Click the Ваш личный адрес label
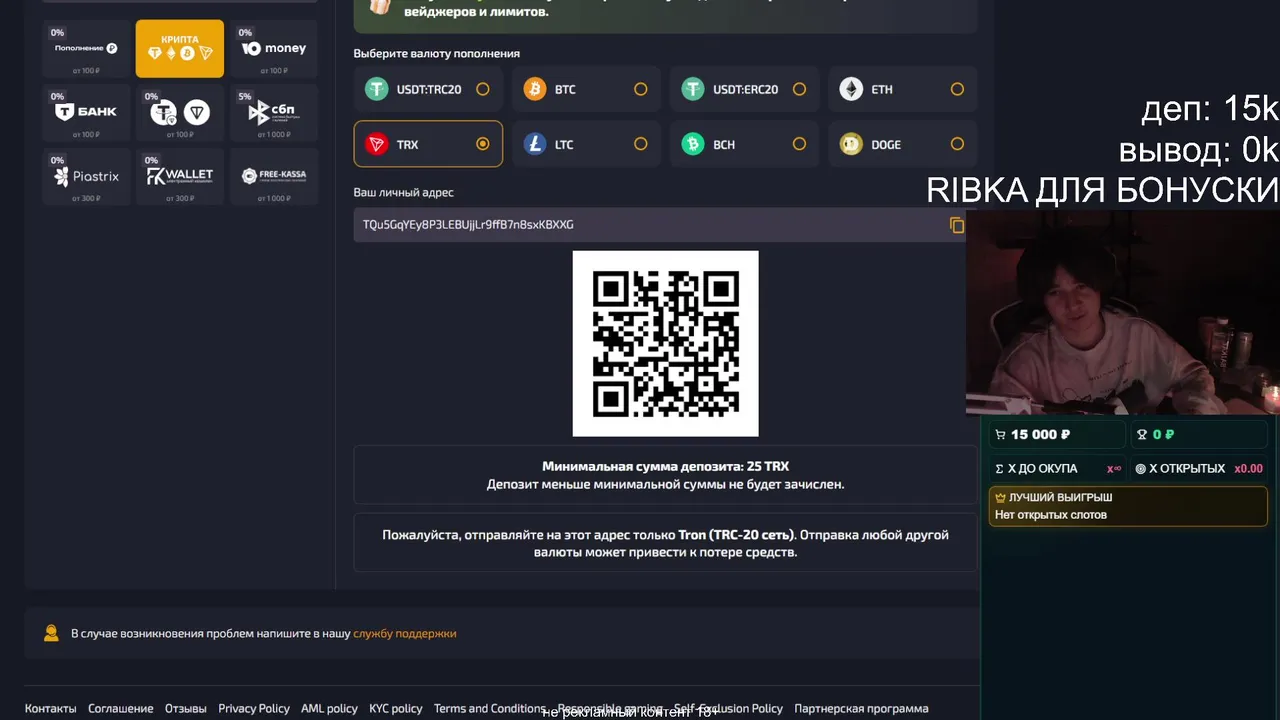Viewport: 1280px width, 720px height. pyautogui.click(x=403, y=192)
